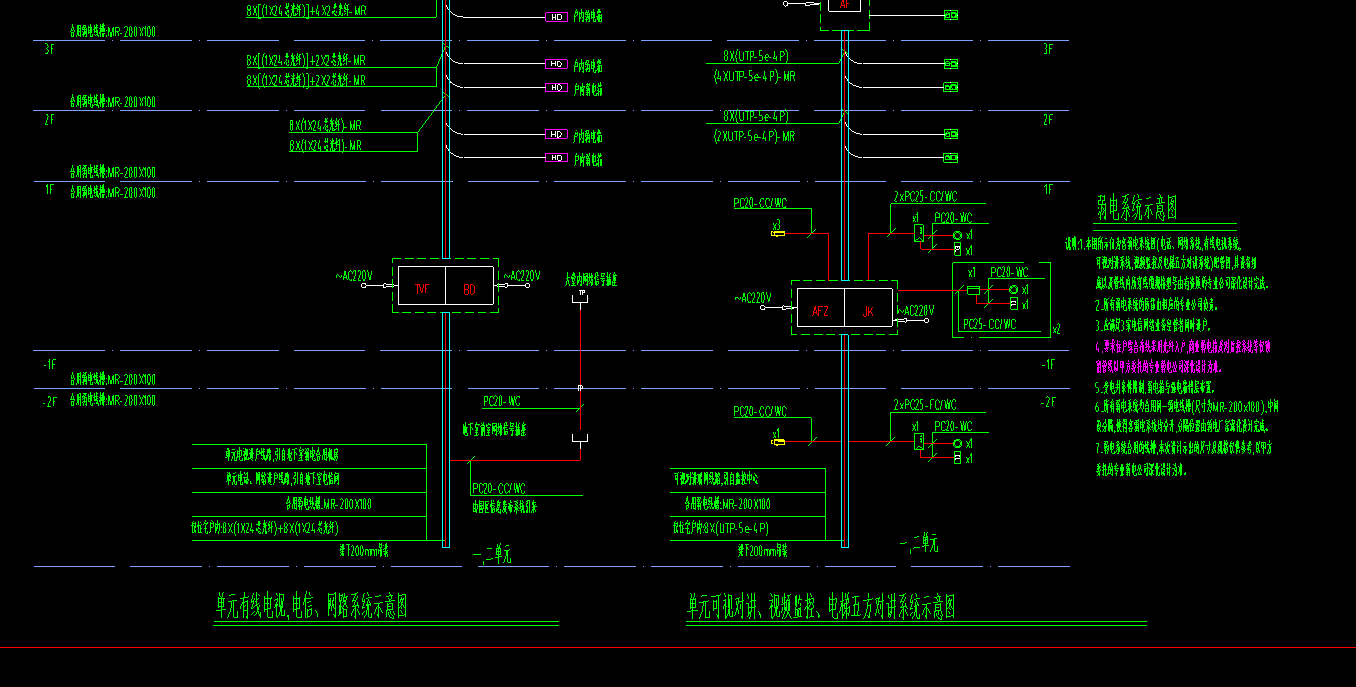Viewport: 1356px width, 687px height.
Task: Select the 地下室前室网络信号插座 label
Action: (494, 429)
